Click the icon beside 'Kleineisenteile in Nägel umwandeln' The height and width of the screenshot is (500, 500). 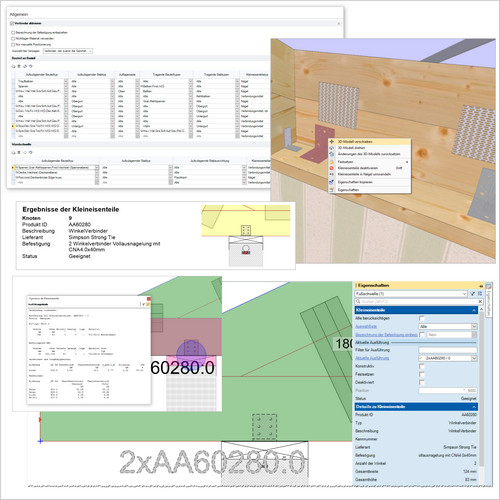point(332,174)
